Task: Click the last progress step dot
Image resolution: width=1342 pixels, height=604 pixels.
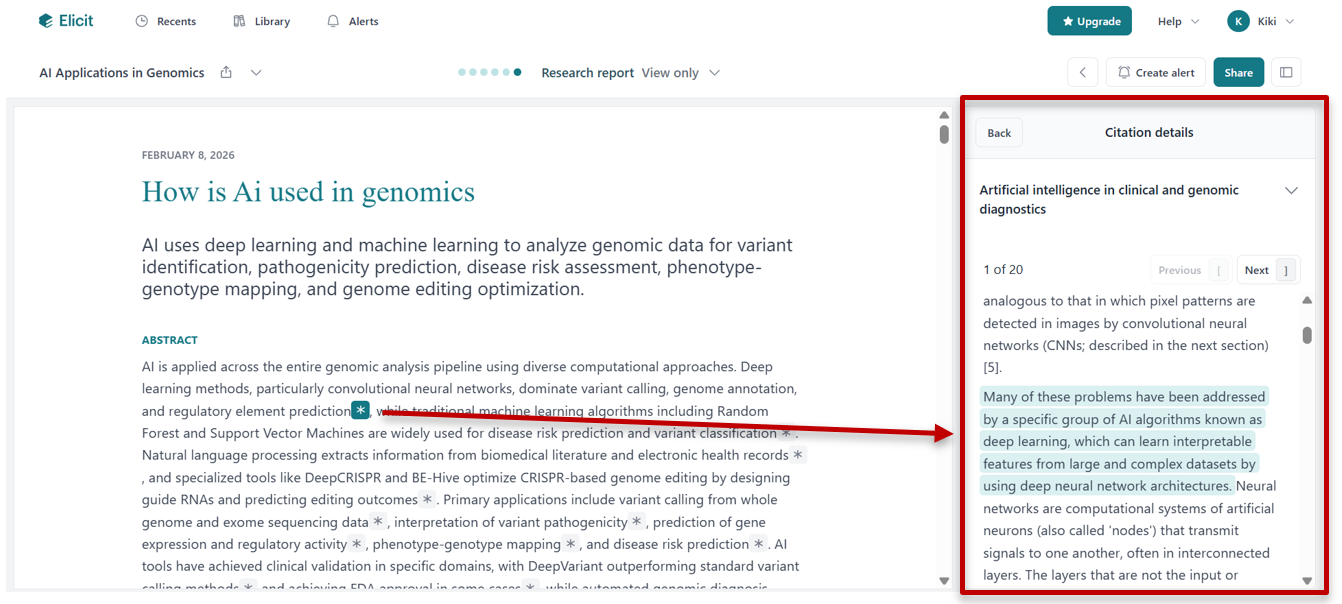Action: pyautogui.click(x=517, y=72)
